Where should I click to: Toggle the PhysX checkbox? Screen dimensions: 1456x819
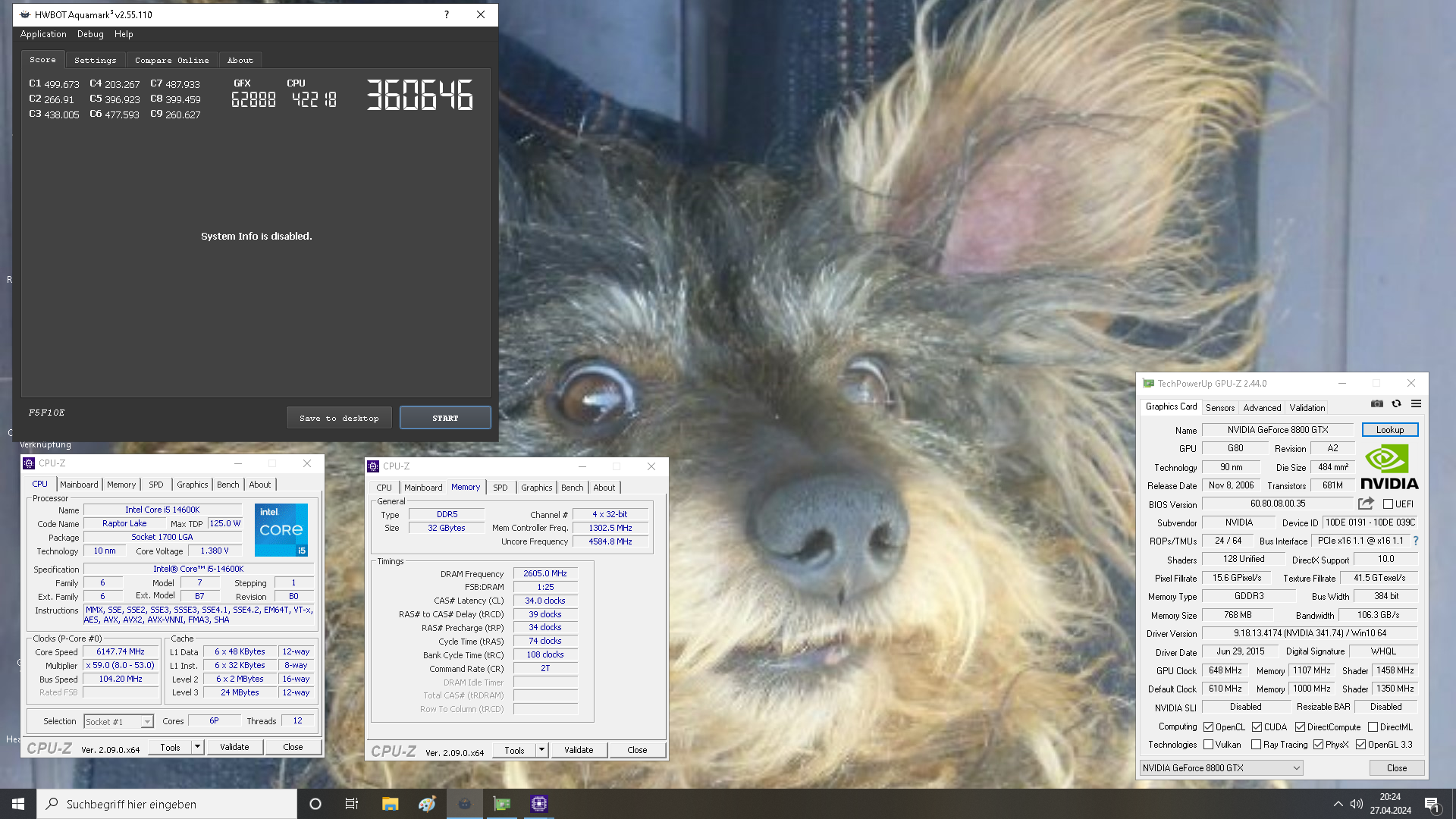pyautogui.click(x=1318, y=745)
